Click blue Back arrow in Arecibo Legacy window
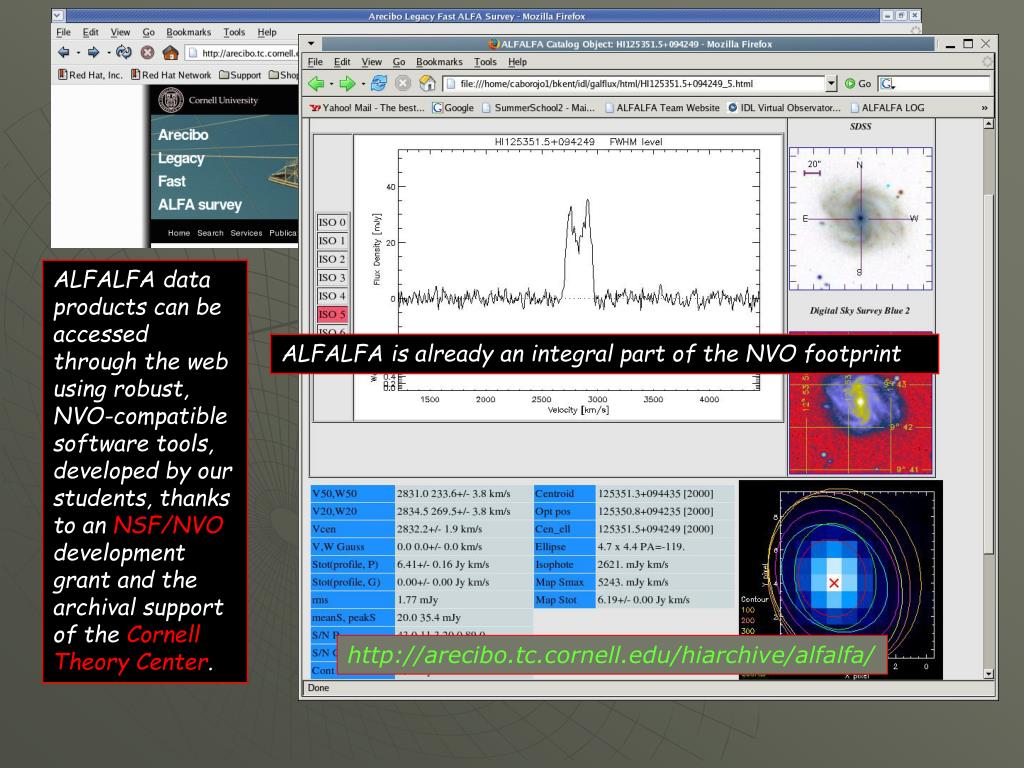 click(x=63, y=52)
